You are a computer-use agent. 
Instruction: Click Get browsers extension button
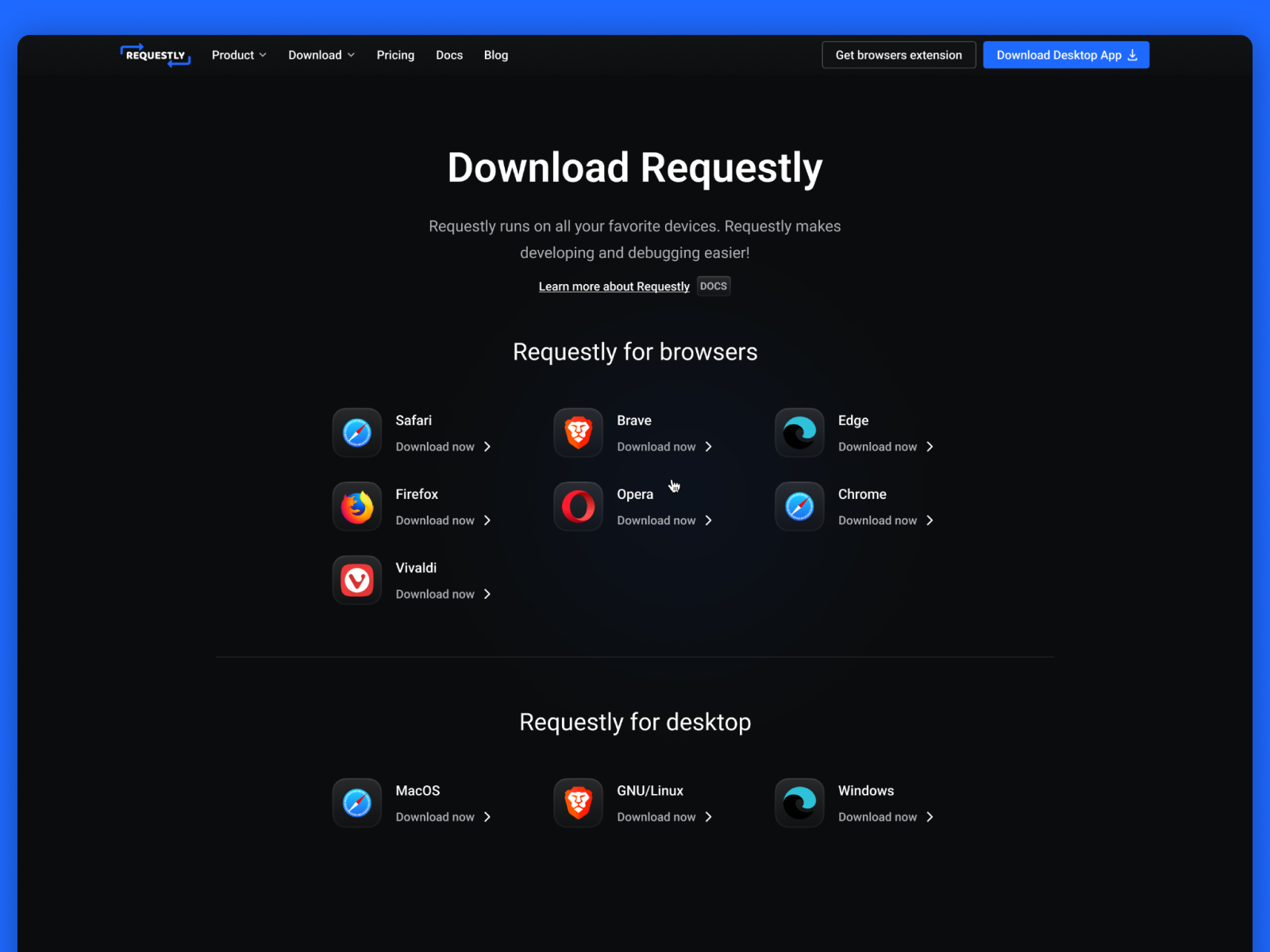(x=899, y=55)
